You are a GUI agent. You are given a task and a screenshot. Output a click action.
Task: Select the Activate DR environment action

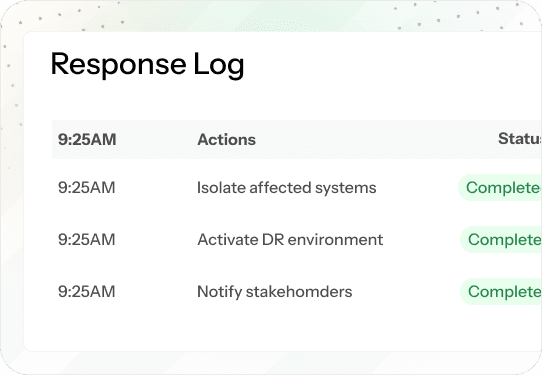(x=290, y=240)
